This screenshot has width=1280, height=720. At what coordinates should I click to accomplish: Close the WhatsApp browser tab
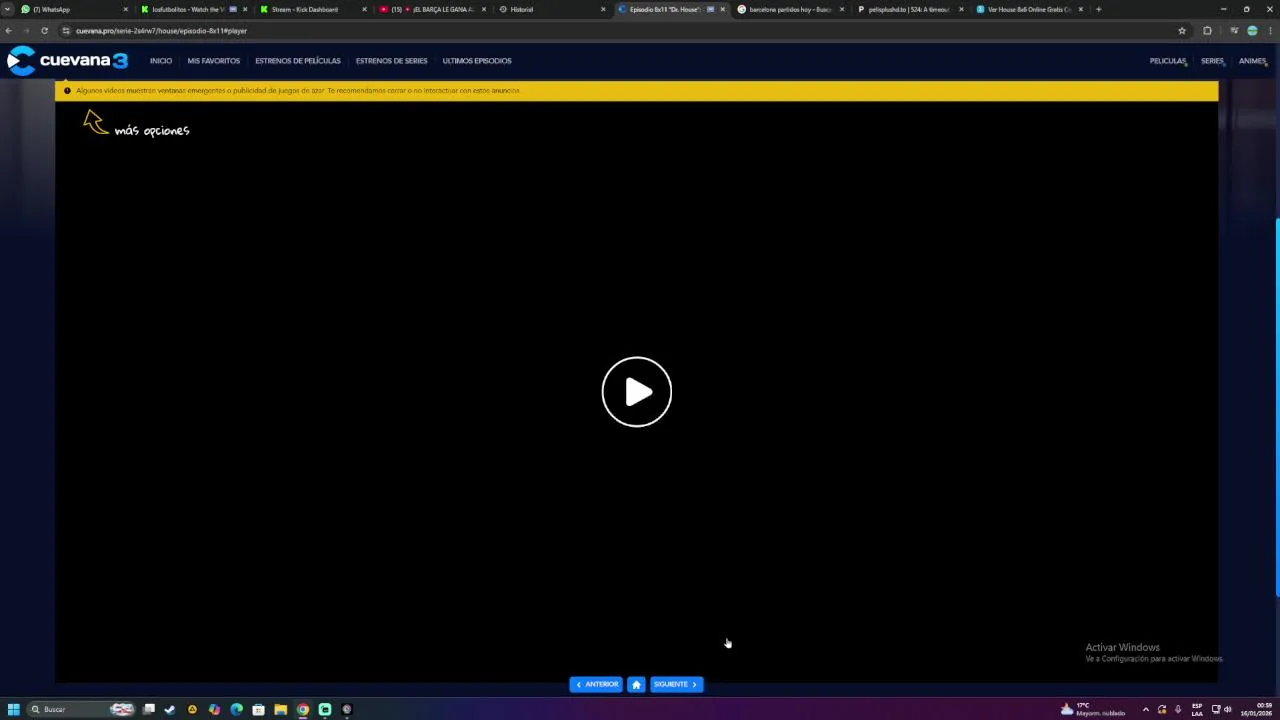(126, 9)
